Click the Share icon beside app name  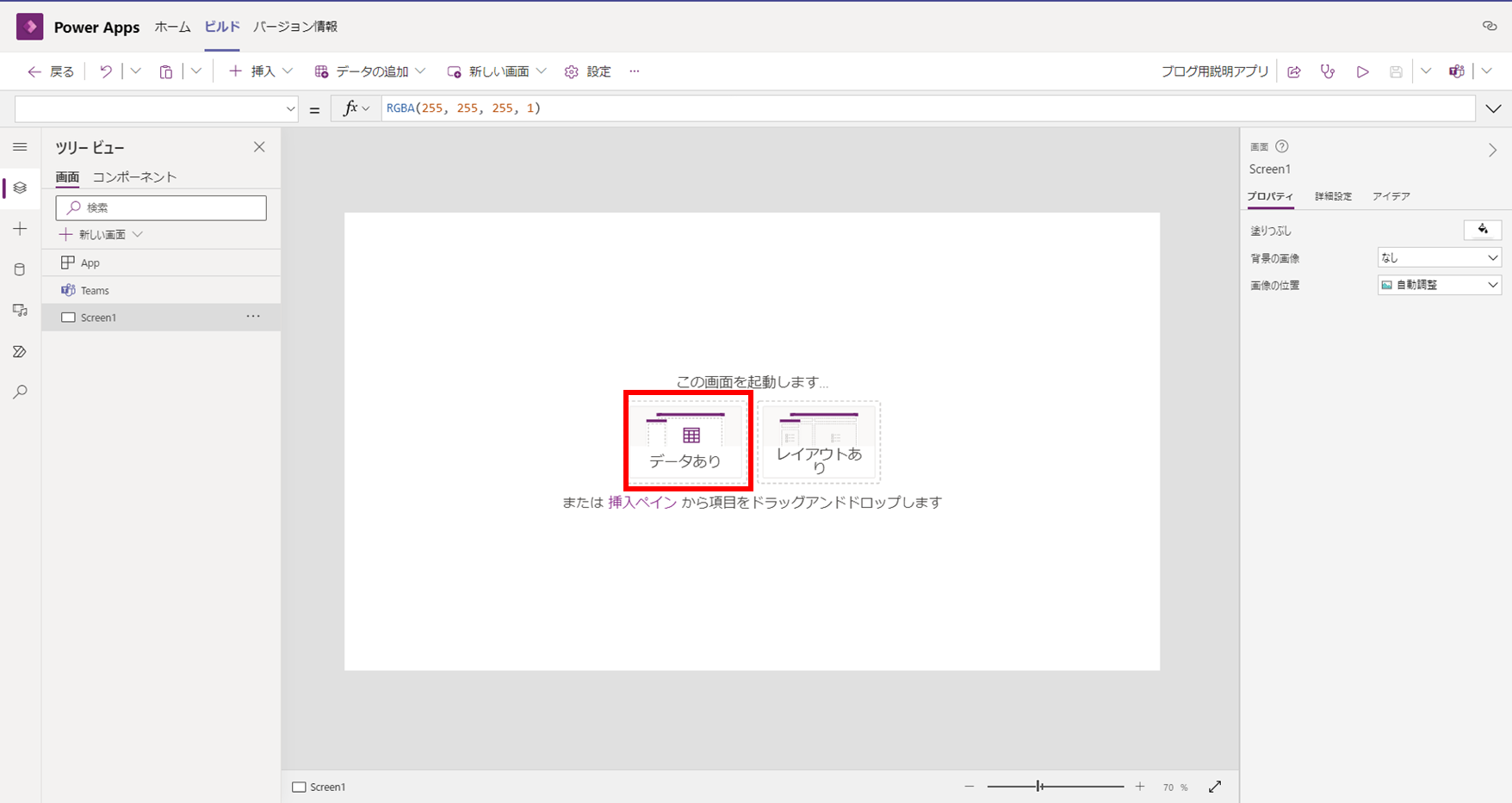(1293, 71)
